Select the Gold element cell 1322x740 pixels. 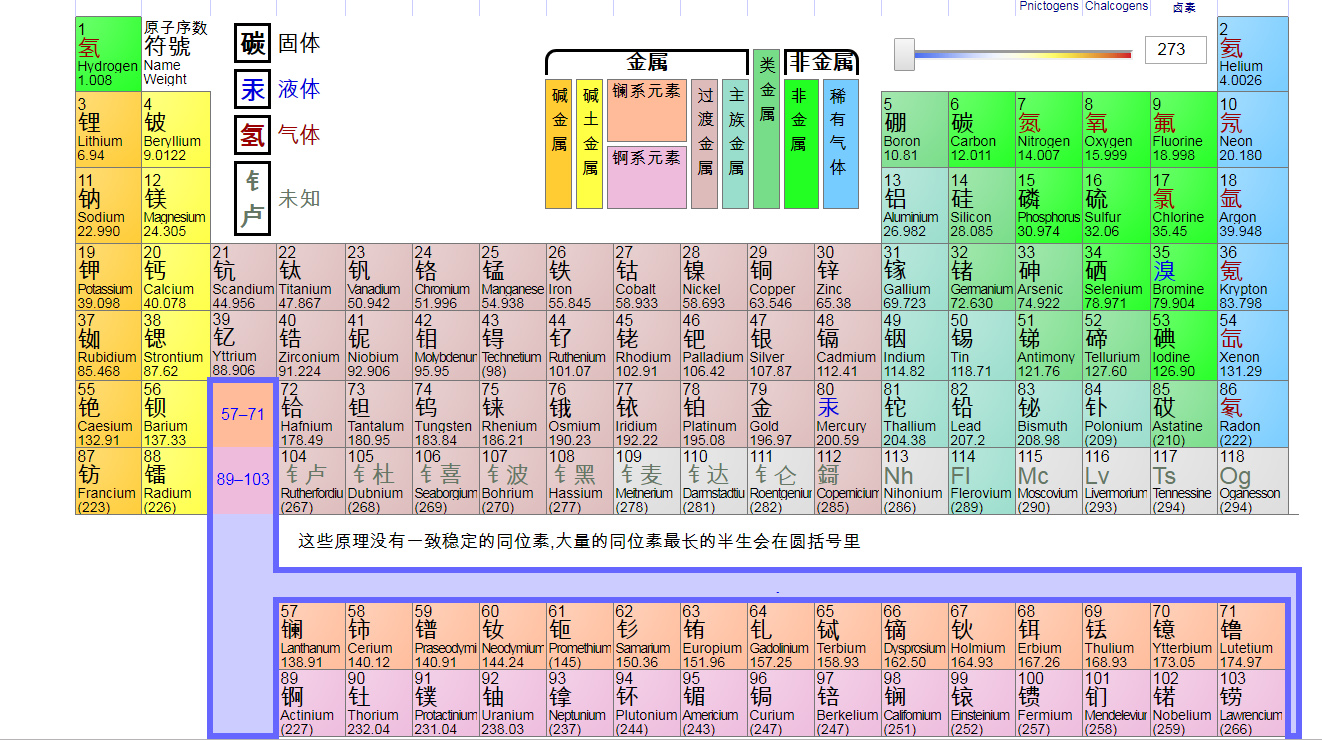pyautogui.click(x=780, y=413)
